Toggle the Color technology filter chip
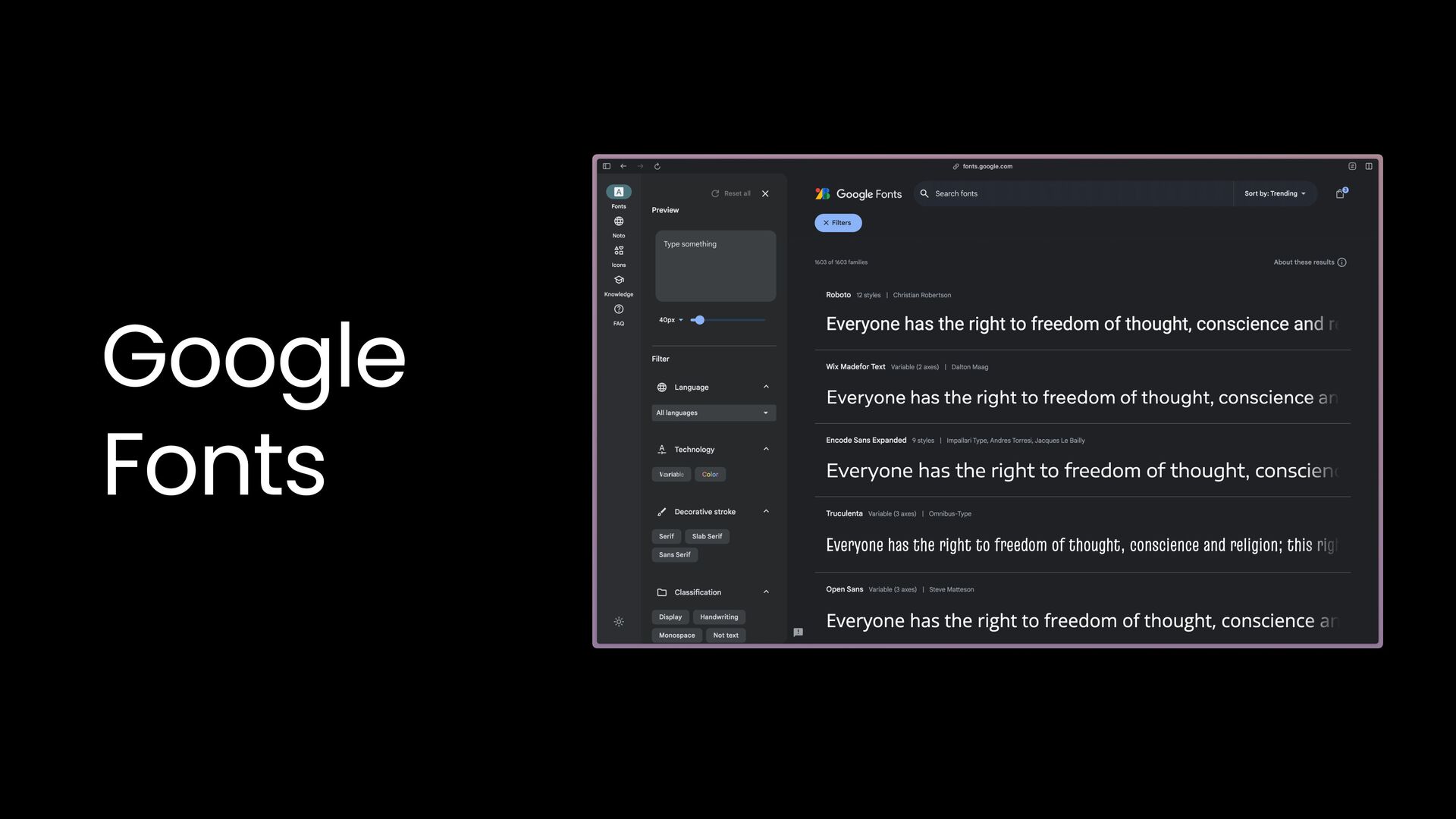 pos(710,475)
